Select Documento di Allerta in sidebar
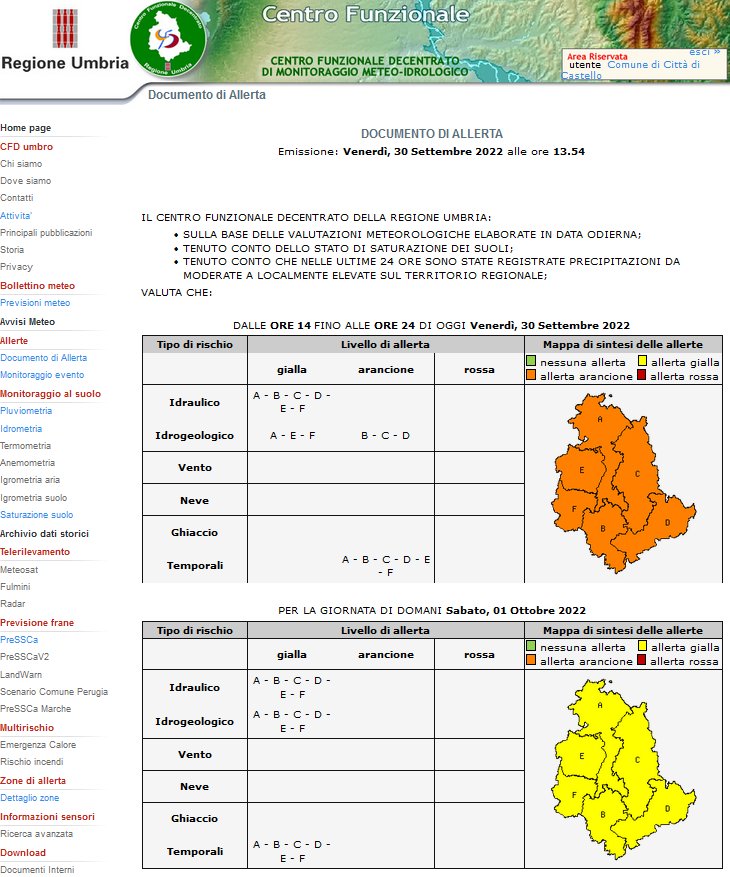The width and height of the screenshot is (730, 877). pyautogui.click(x=43, y=357)
